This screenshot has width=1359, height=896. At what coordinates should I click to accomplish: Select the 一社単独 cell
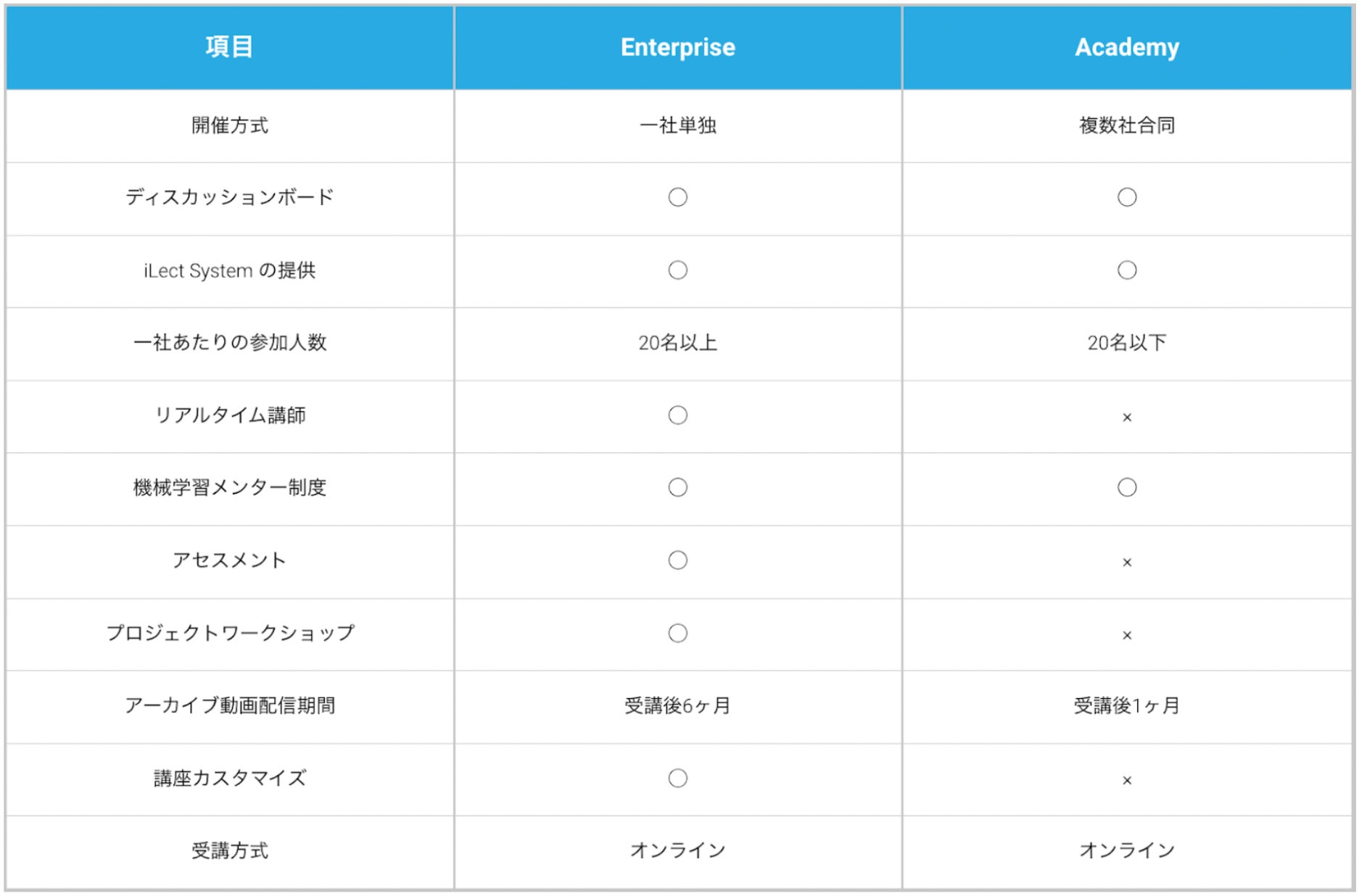click(677, 125)
